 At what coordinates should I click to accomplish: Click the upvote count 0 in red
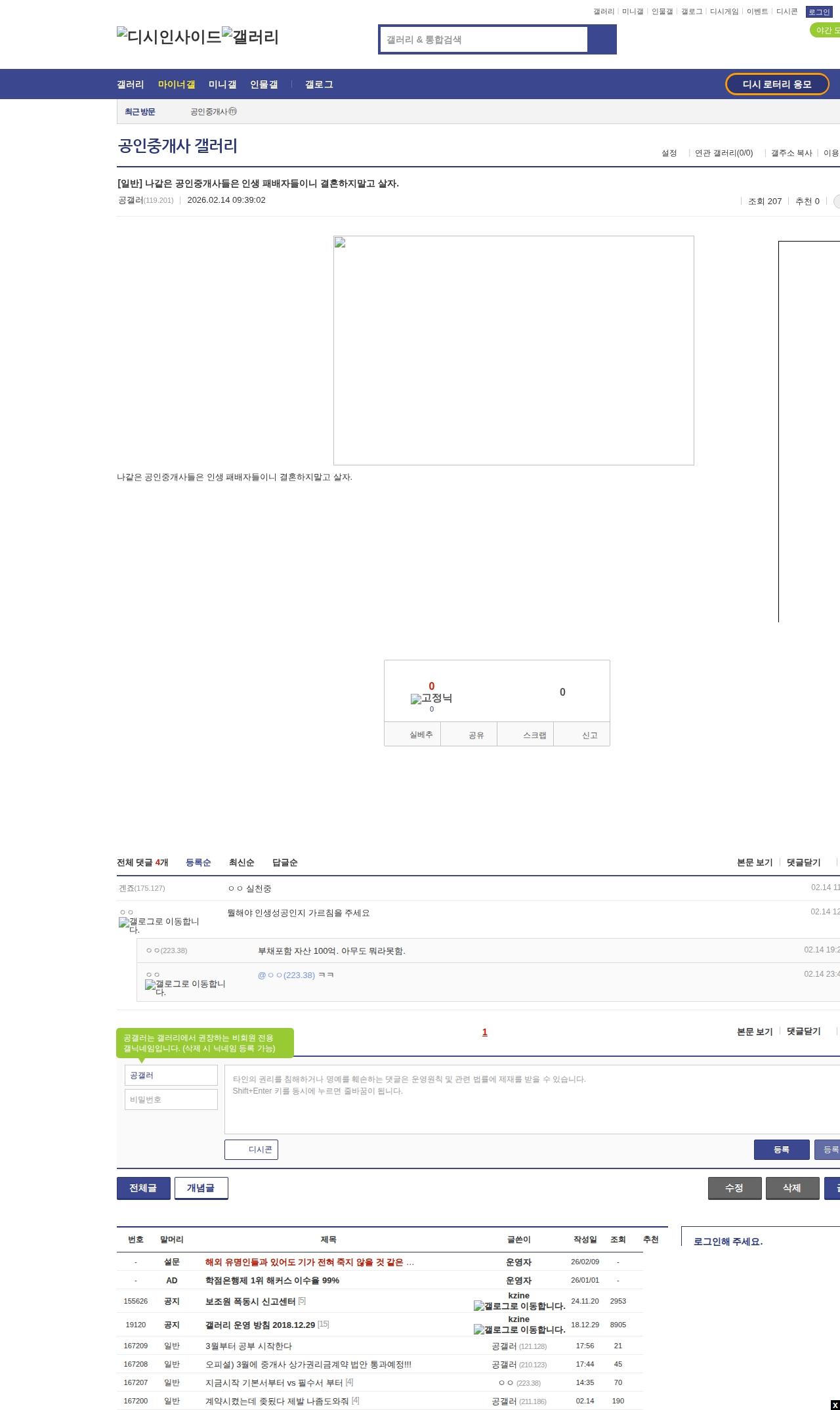tap(432, 686)
